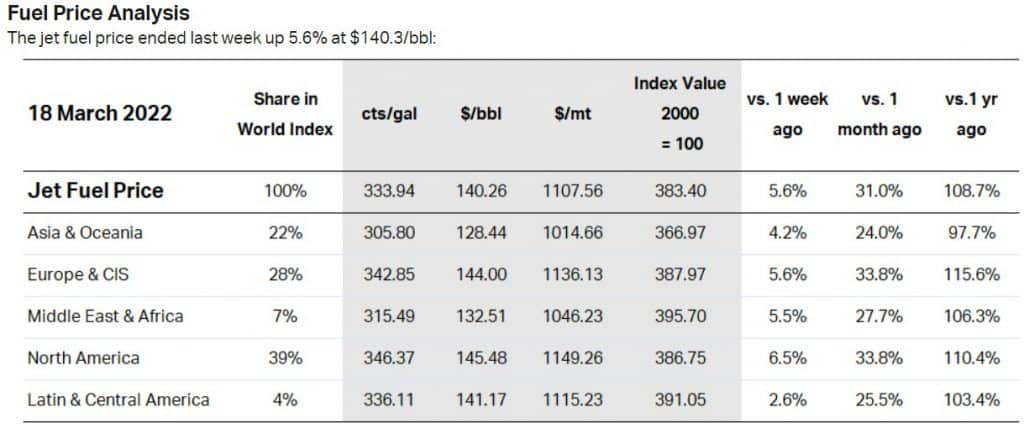Select the 18 March 2022 date header
Viewport: 1024px width, 428px height.
click(99, 114)
